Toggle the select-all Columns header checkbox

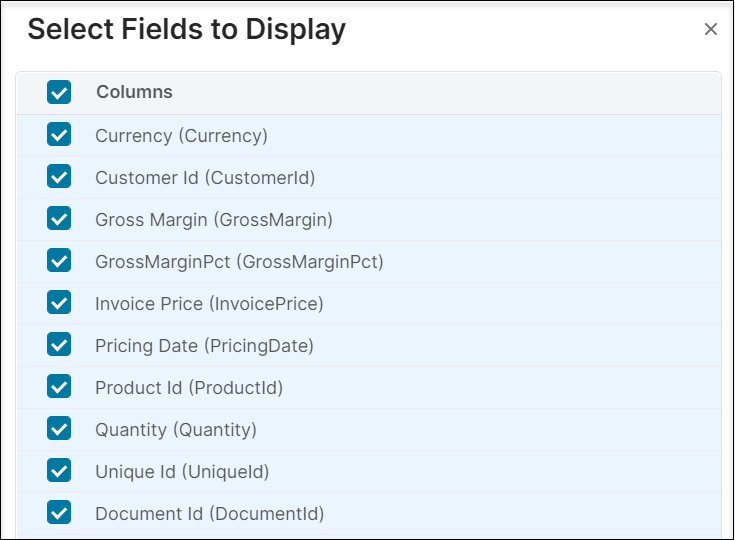tap(59, 92)
